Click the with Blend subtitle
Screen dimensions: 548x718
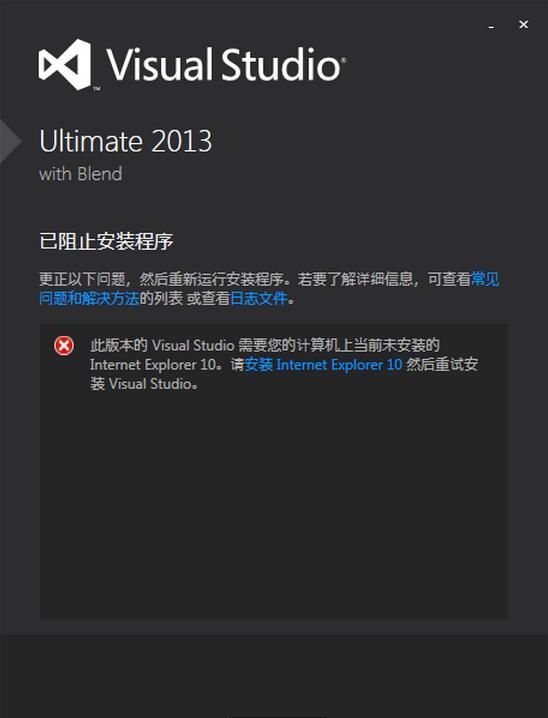point(81,174)
